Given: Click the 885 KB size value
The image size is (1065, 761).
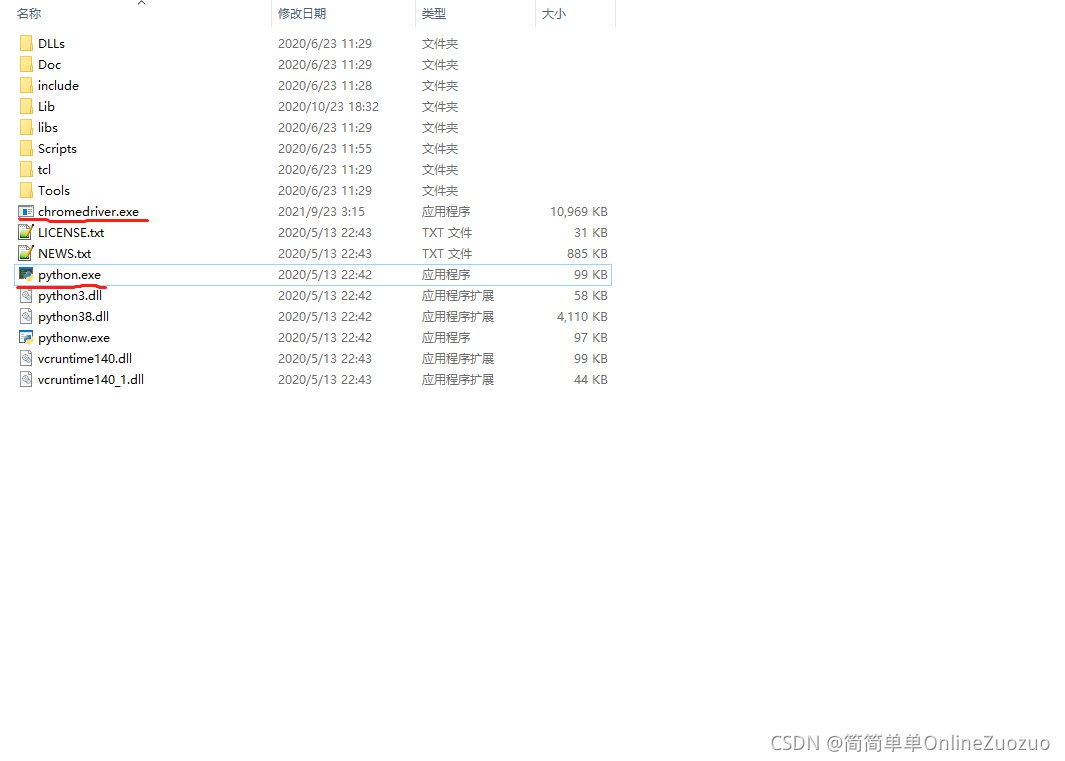Looking at the screenshot, I should 588,254.
